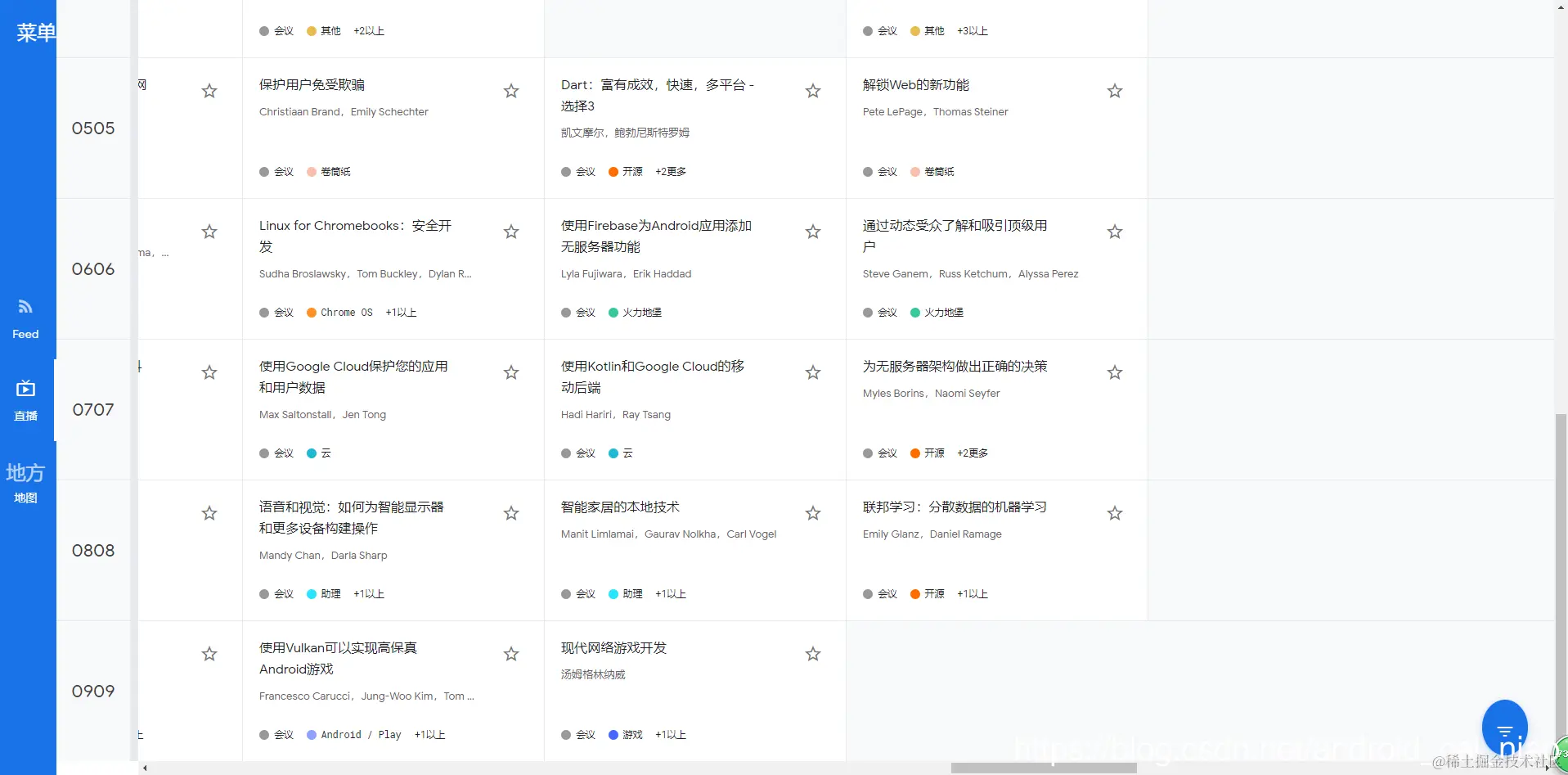1568x775 pixels.
Task: Open the filter floating button bottom right
Action: 1505,727
